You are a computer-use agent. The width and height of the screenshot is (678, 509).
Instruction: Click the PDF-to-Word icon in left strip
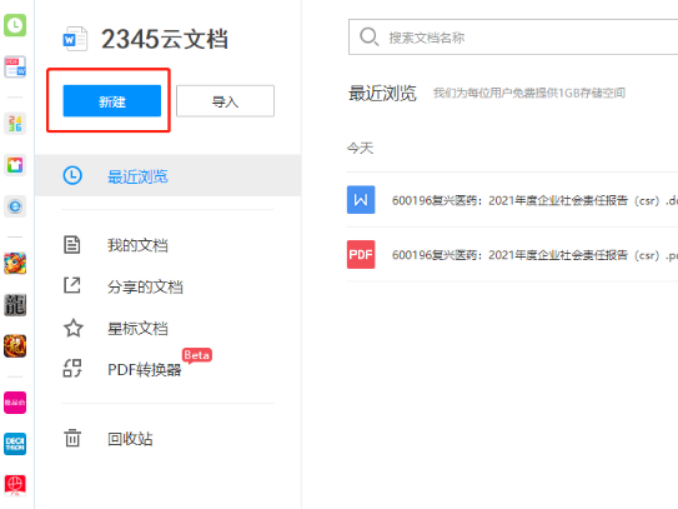(x=15, y=67)
